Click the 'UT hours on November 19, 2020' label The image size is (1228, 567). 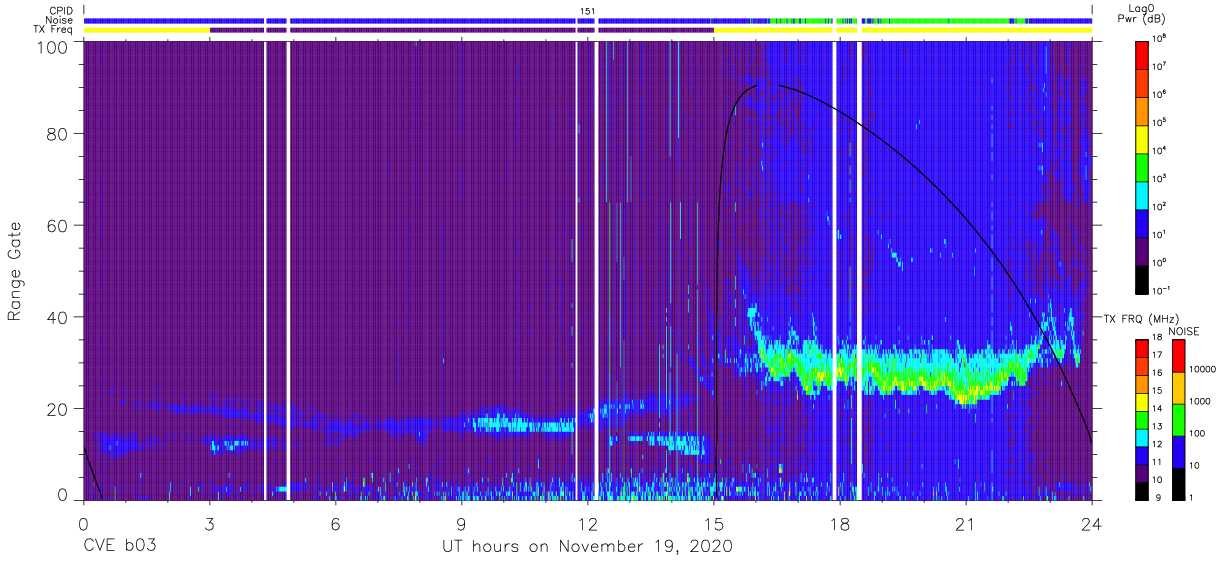point(587,547)
